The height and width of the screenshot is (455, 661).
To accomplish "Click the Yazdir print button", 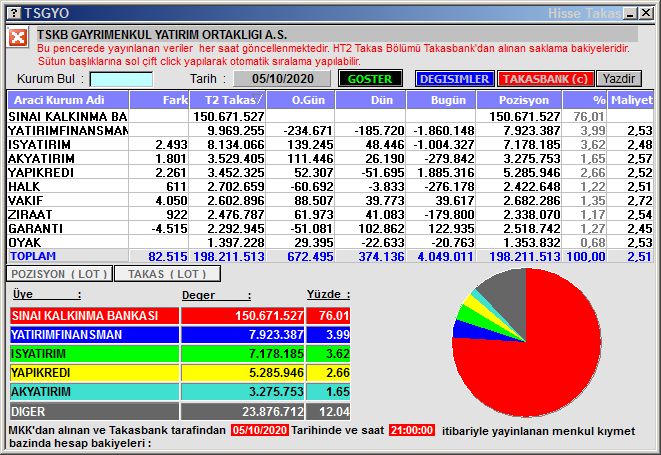I will [x=619, y=79].
